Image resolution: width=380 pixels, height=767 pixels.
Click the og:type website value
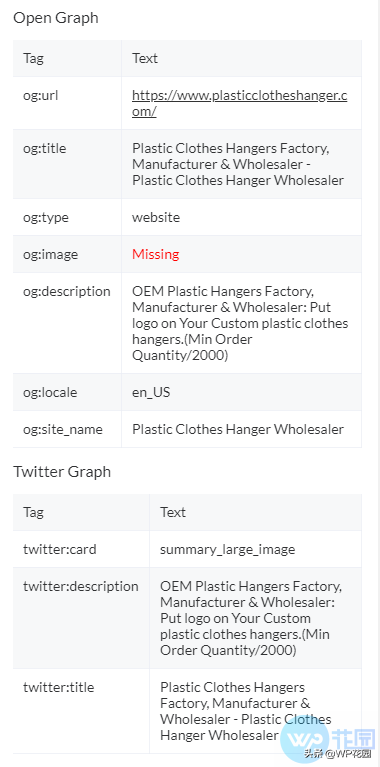coord(156,217)
